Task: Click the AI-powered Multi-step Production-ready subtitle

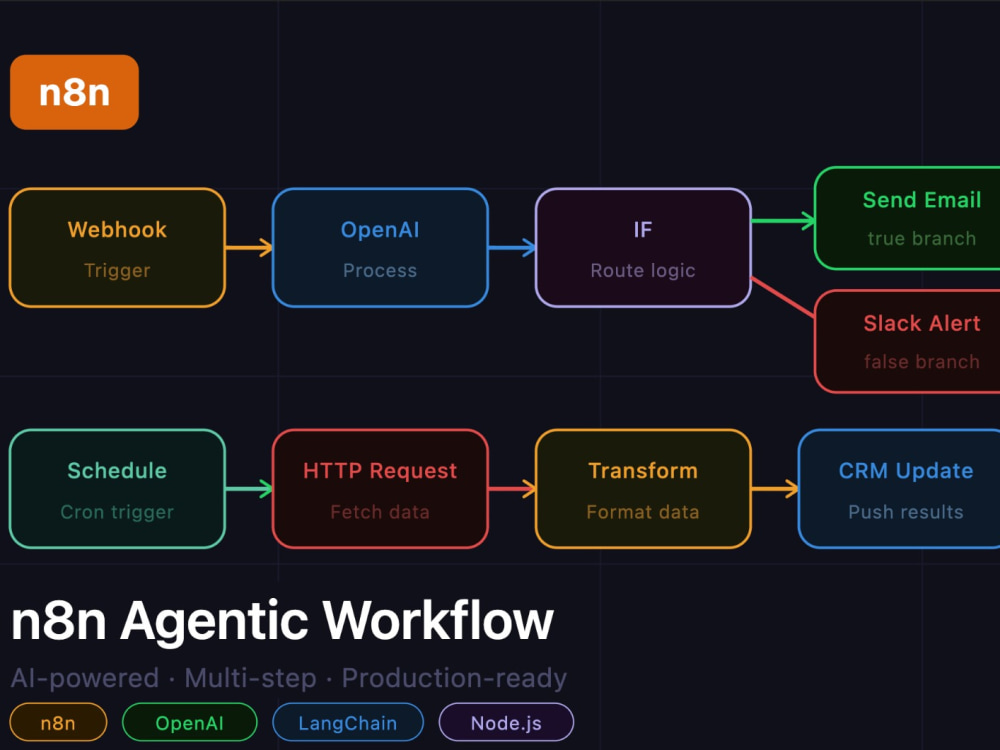Action: coord(289,678)
